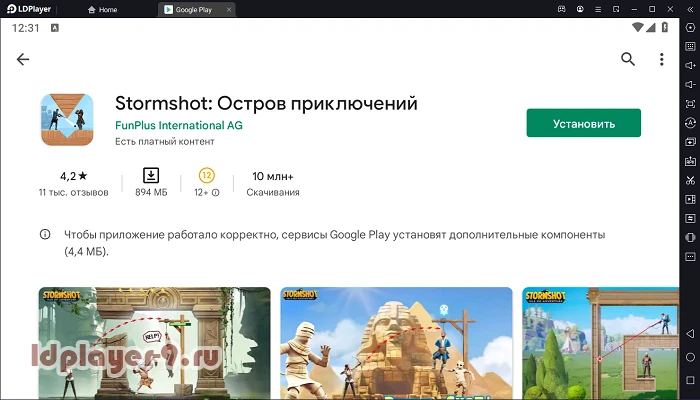Click the install APK icon in sidebar

(690, 161)
